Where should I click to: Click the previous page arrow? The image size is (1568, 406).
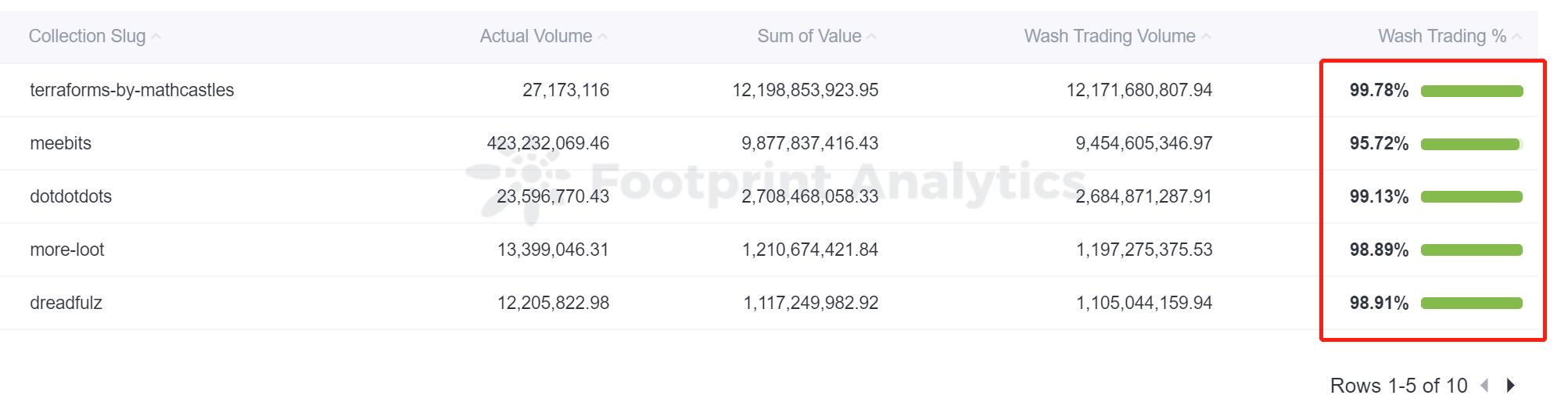(x=1484, y=386)
